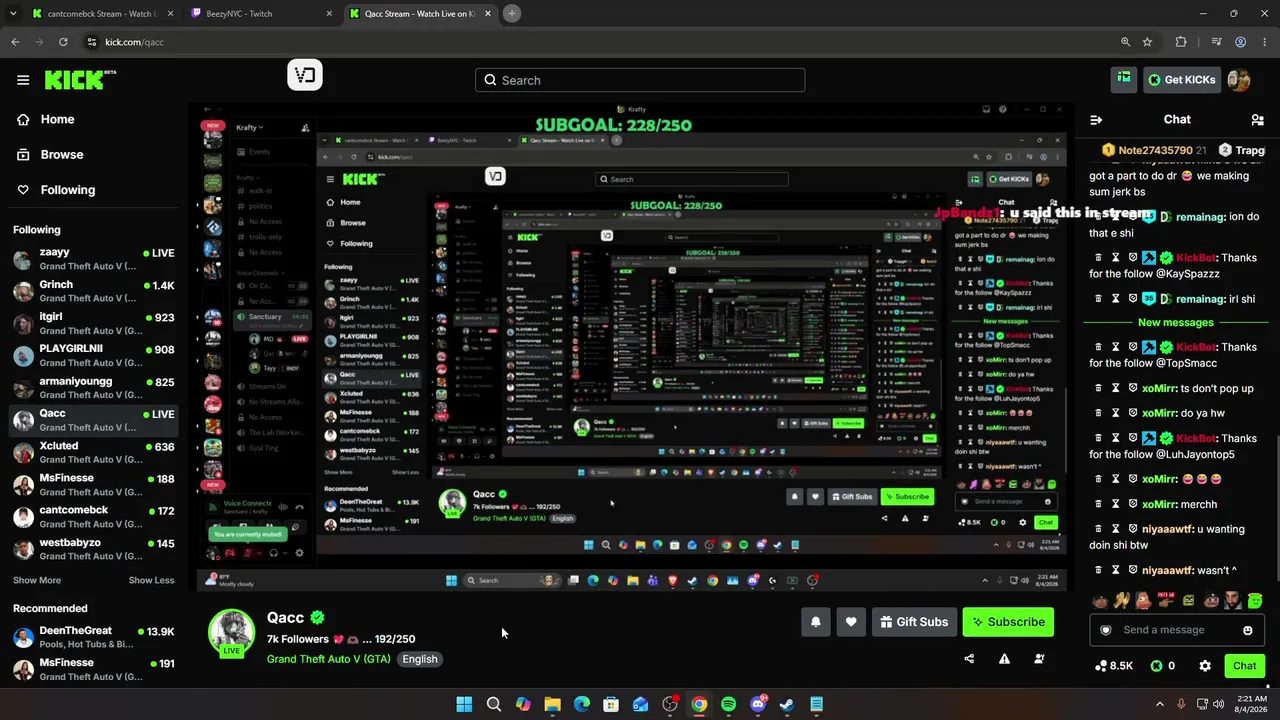1280x720 pixels.
Task: Click the shield icon in chat input
Action: [x=1106, y=630]
